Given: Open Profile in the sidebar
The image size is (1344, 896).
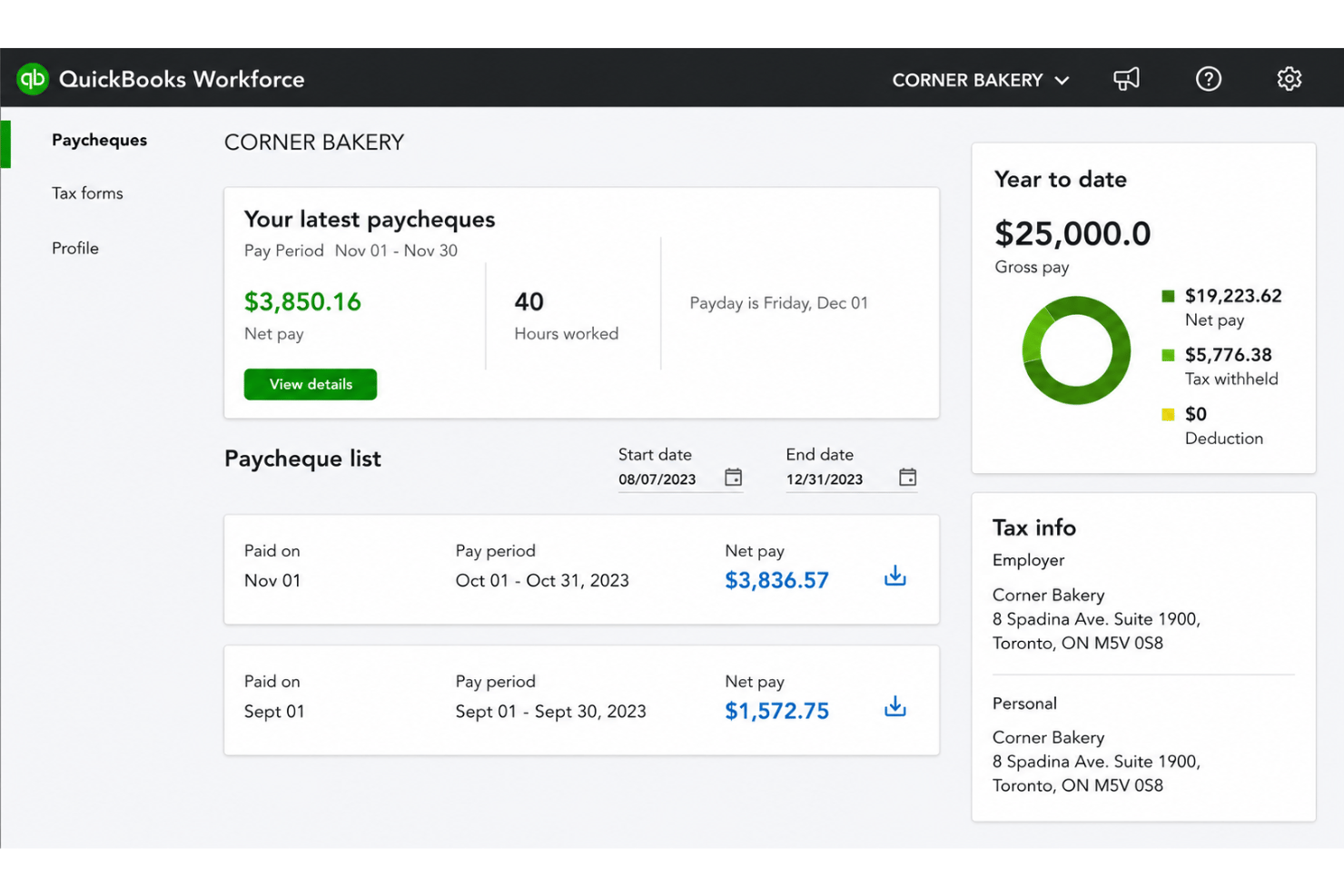Looking at the screenshot, I should [x=75, y=248].
